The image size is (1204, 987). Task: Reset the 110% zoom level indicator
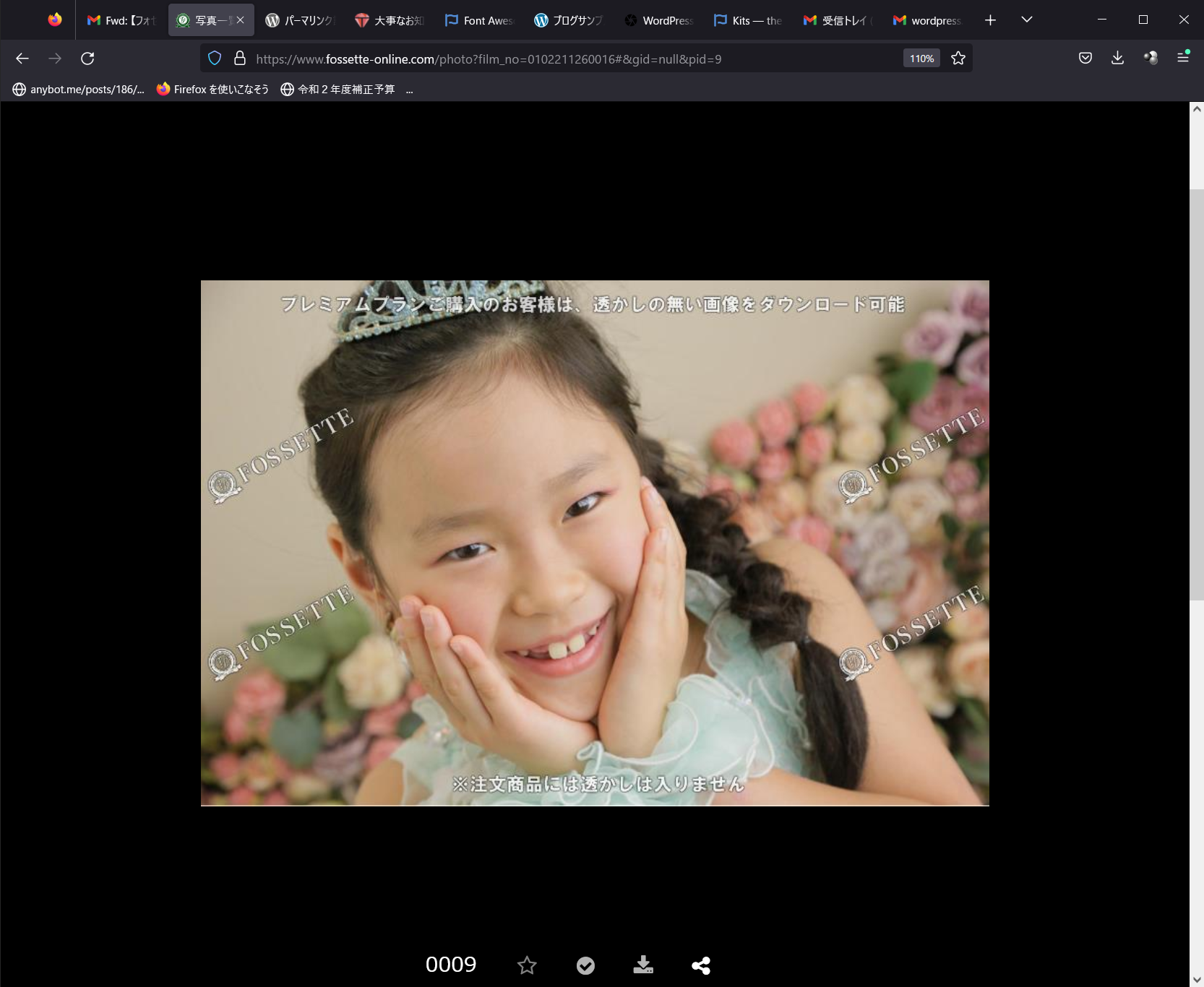pyautogui.click(x=921, y=59)
